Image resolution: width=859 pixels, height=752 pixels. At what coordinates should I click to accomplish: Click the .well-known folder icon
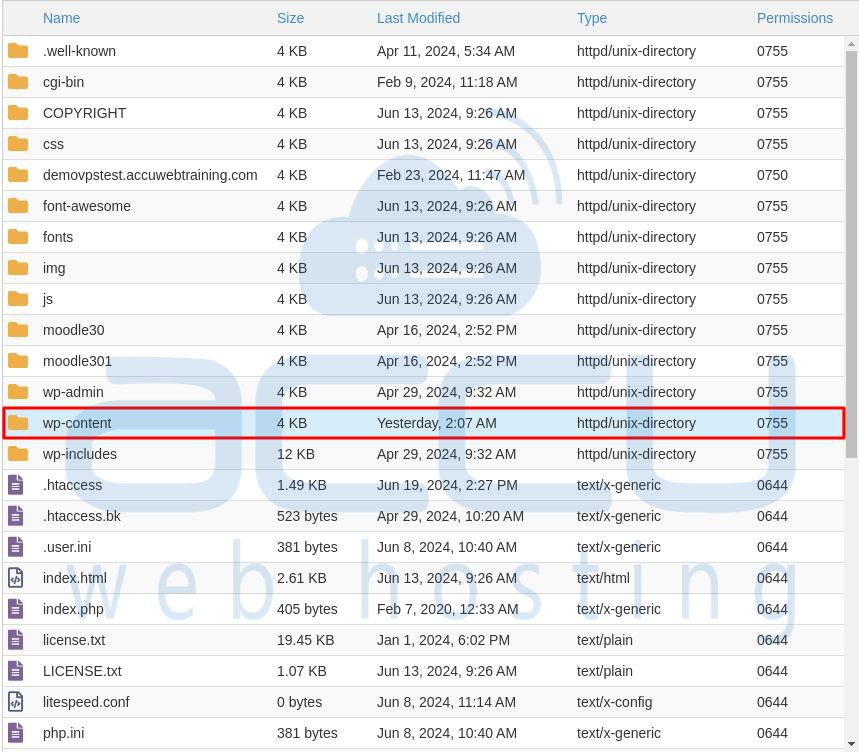pyautogui.click(x=18, y=51)
